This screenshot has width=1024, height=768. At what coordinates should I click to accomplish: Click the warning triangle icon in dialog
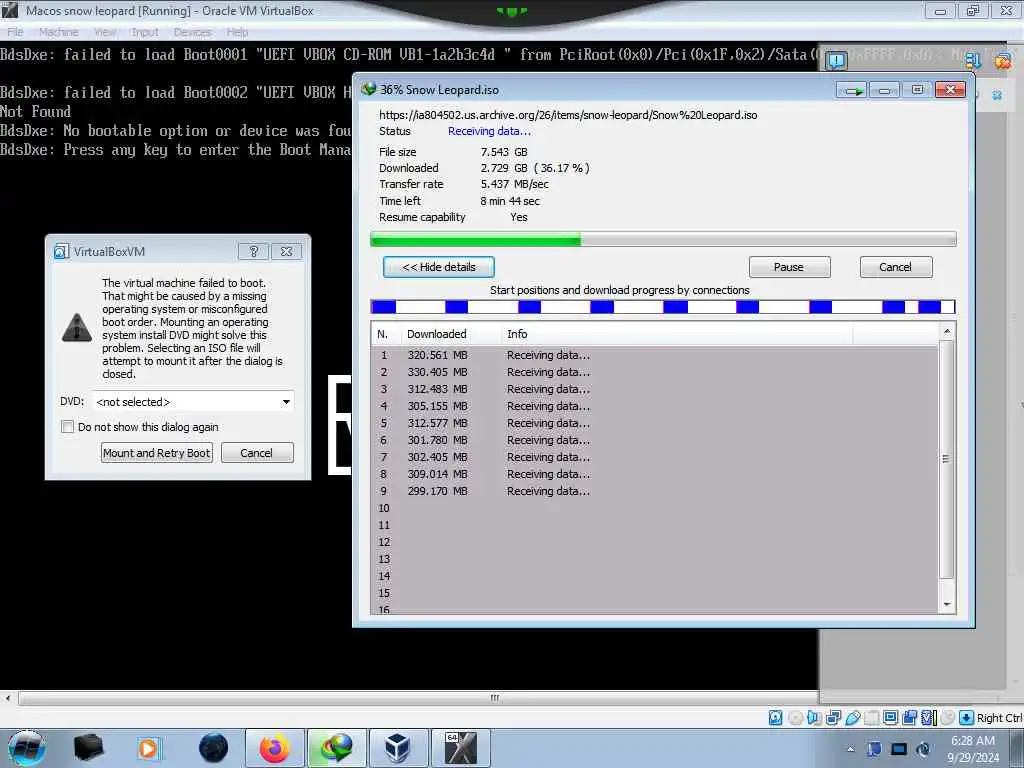pos(77,328)
